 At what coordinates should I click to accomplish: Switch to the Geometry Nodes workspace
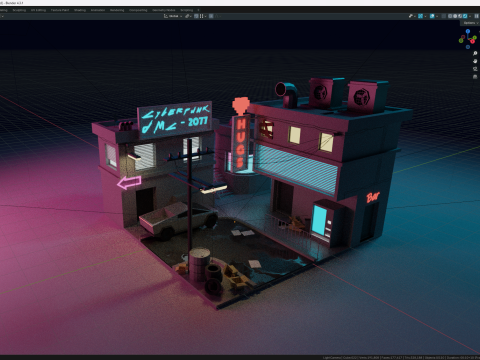pos(163,10)
